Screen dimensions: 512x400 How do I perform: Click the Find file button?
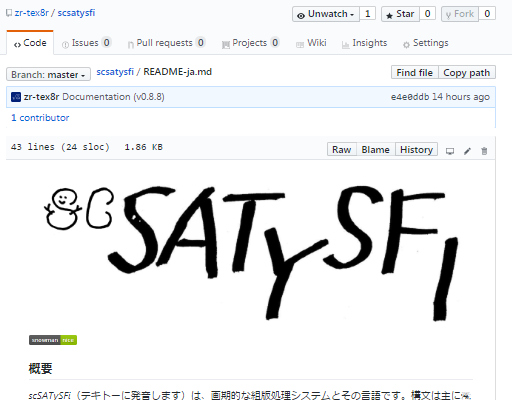click(x=414, y=72)
